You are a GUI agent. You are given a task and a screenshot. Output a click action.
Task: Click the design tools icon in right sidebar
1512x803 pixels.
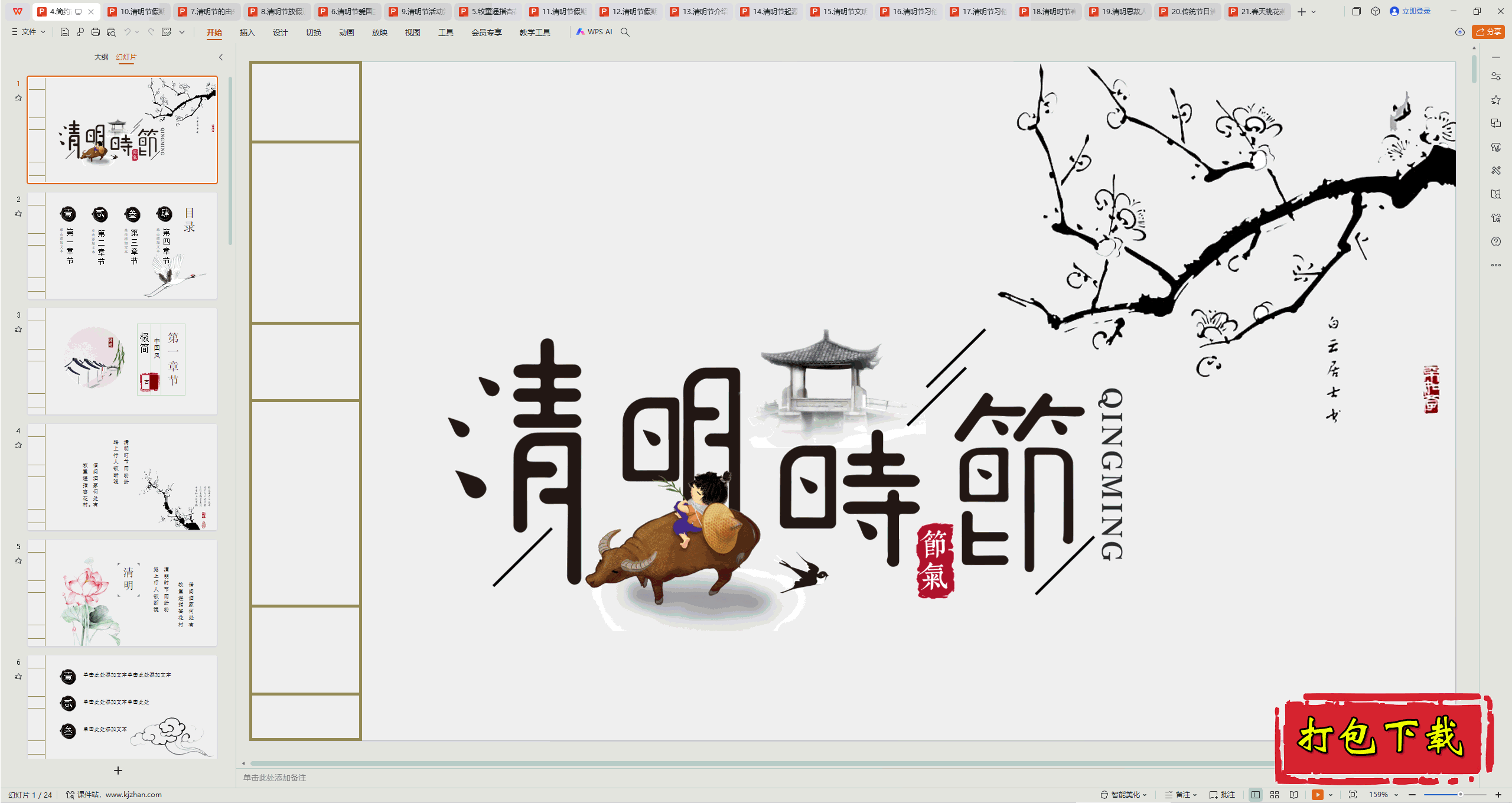(x=1496, y=171)
